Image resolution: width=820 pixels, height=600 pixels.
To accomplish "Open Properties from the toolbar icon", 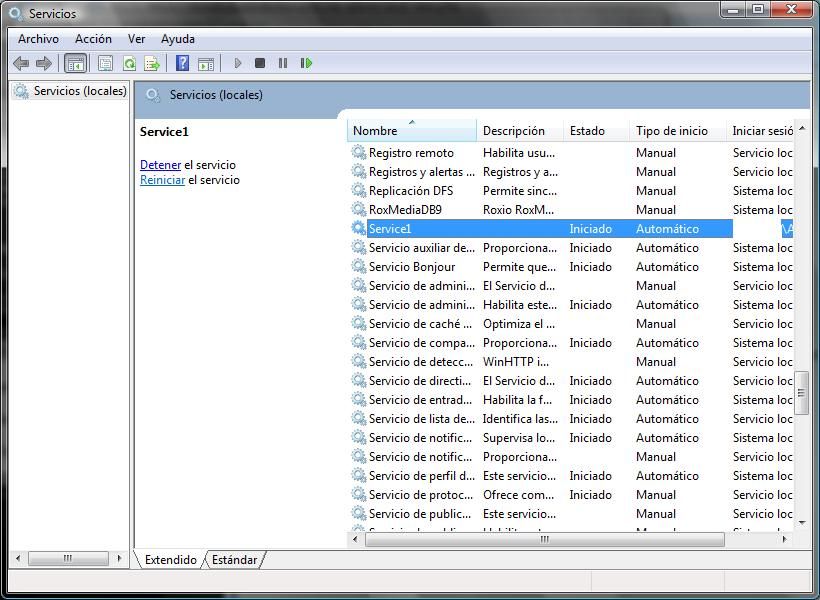I will 105,63.
